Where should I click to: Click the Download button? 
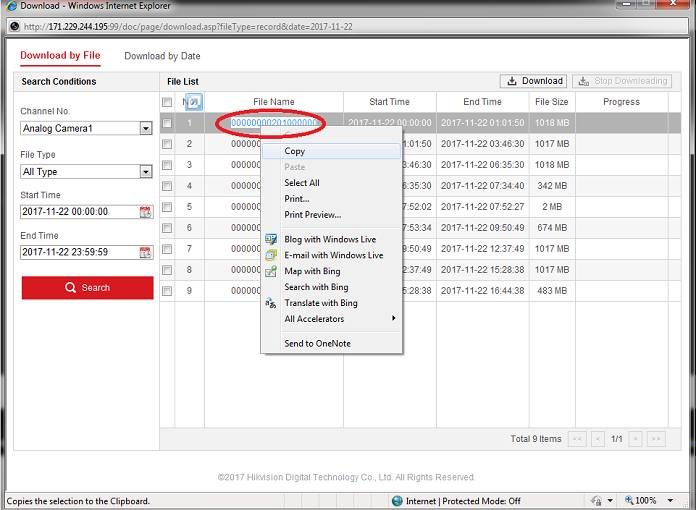coord(534,81)
